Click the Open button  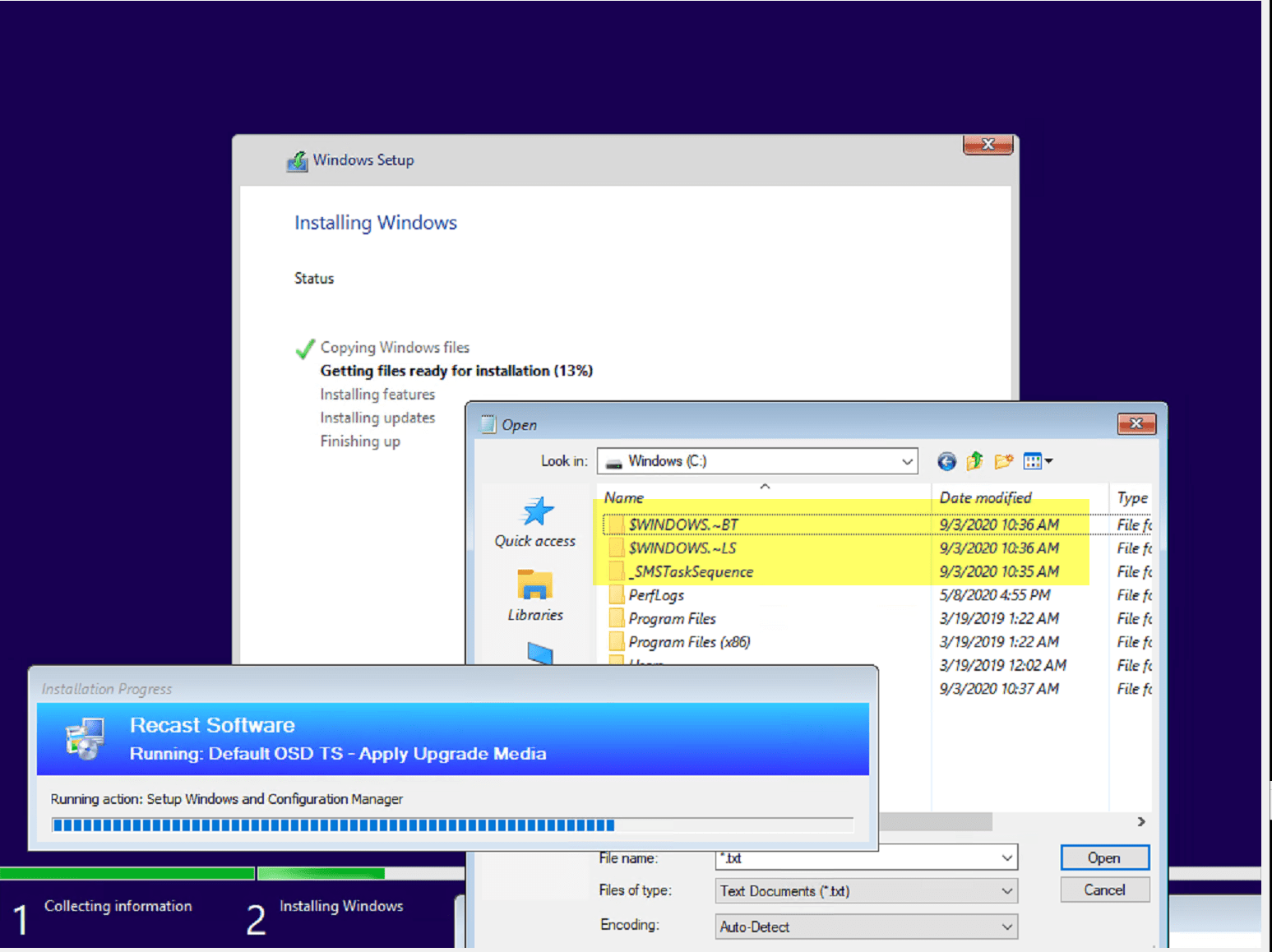[x=1104, y=857]
